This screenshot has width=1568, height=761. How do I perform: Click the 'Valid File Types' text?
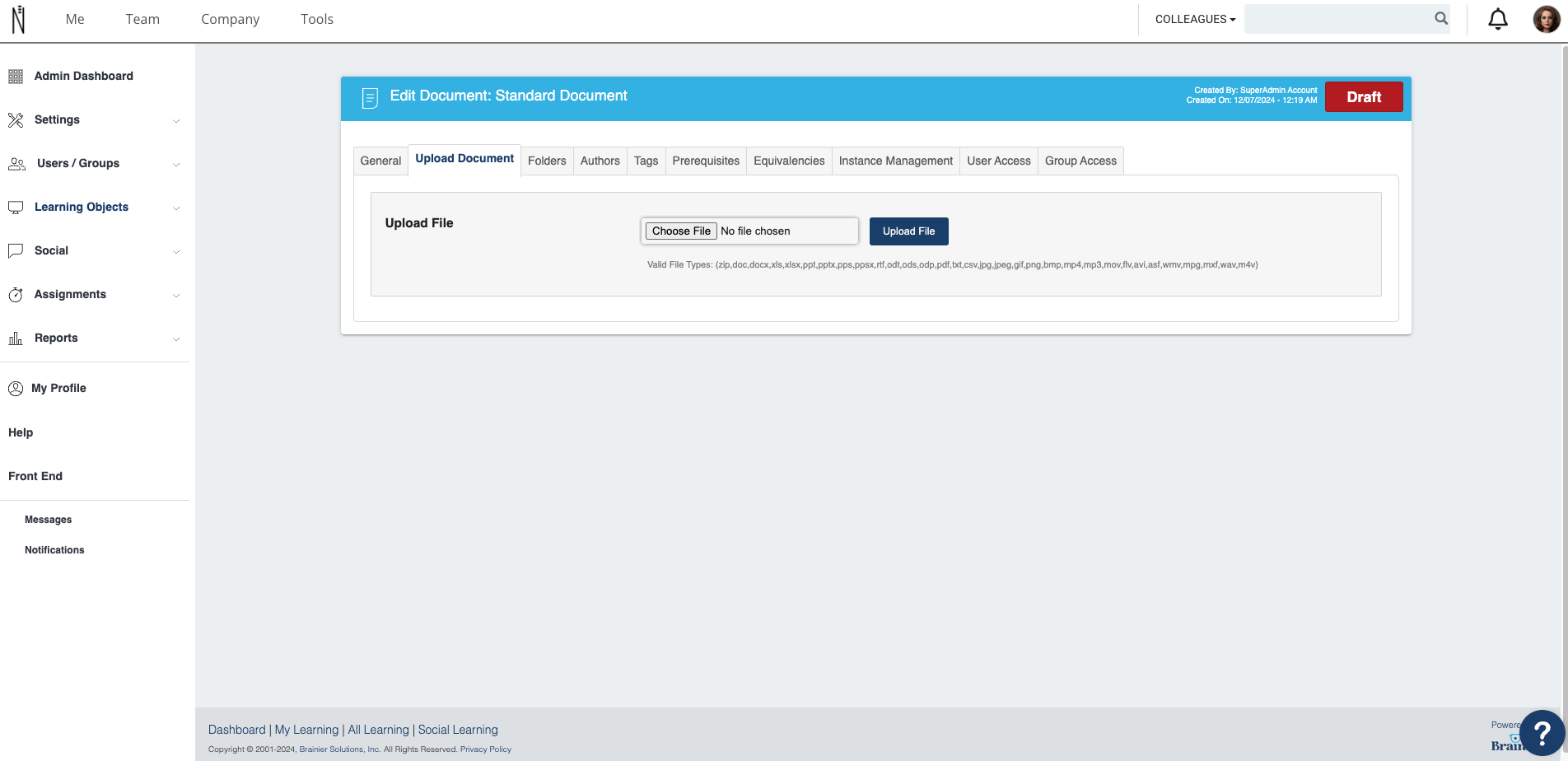click(x=952, y=265)
